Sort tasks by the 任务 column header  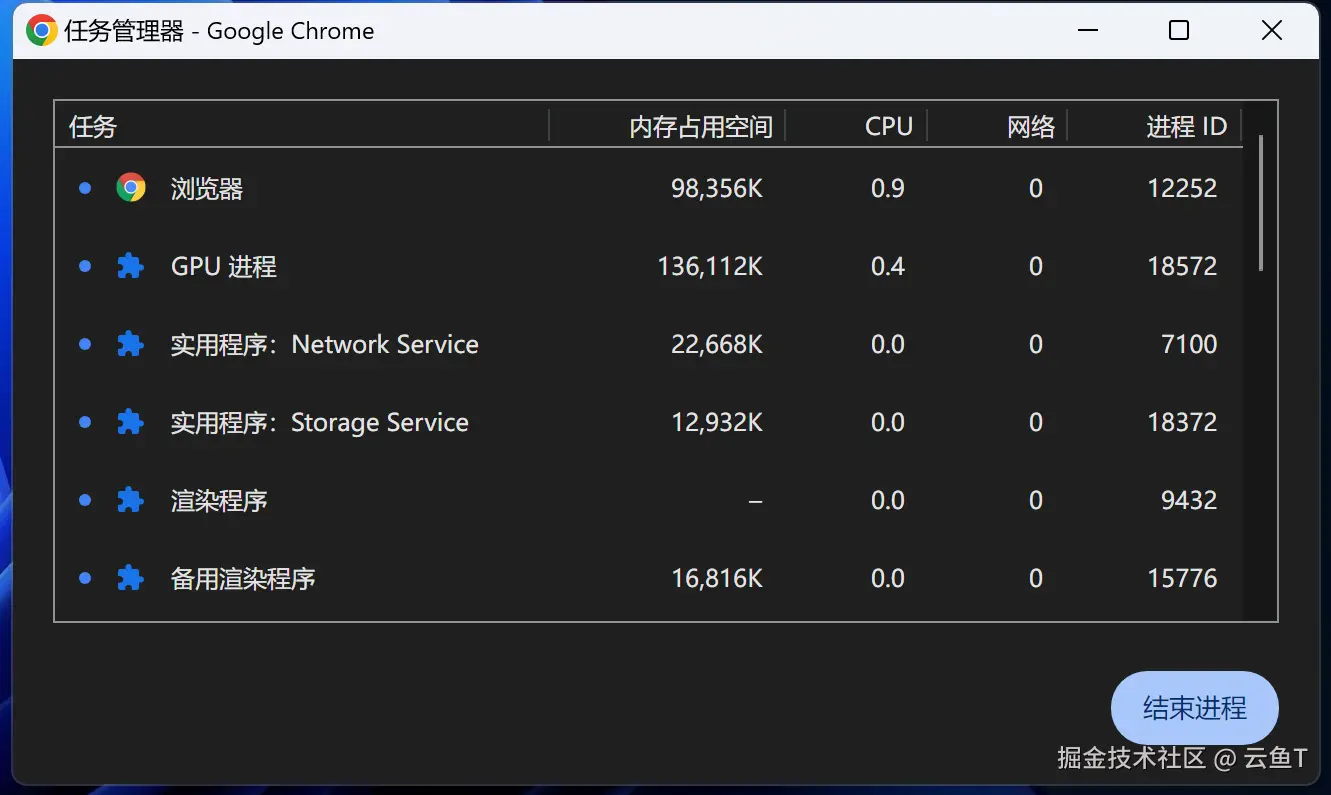pos(93,127)
